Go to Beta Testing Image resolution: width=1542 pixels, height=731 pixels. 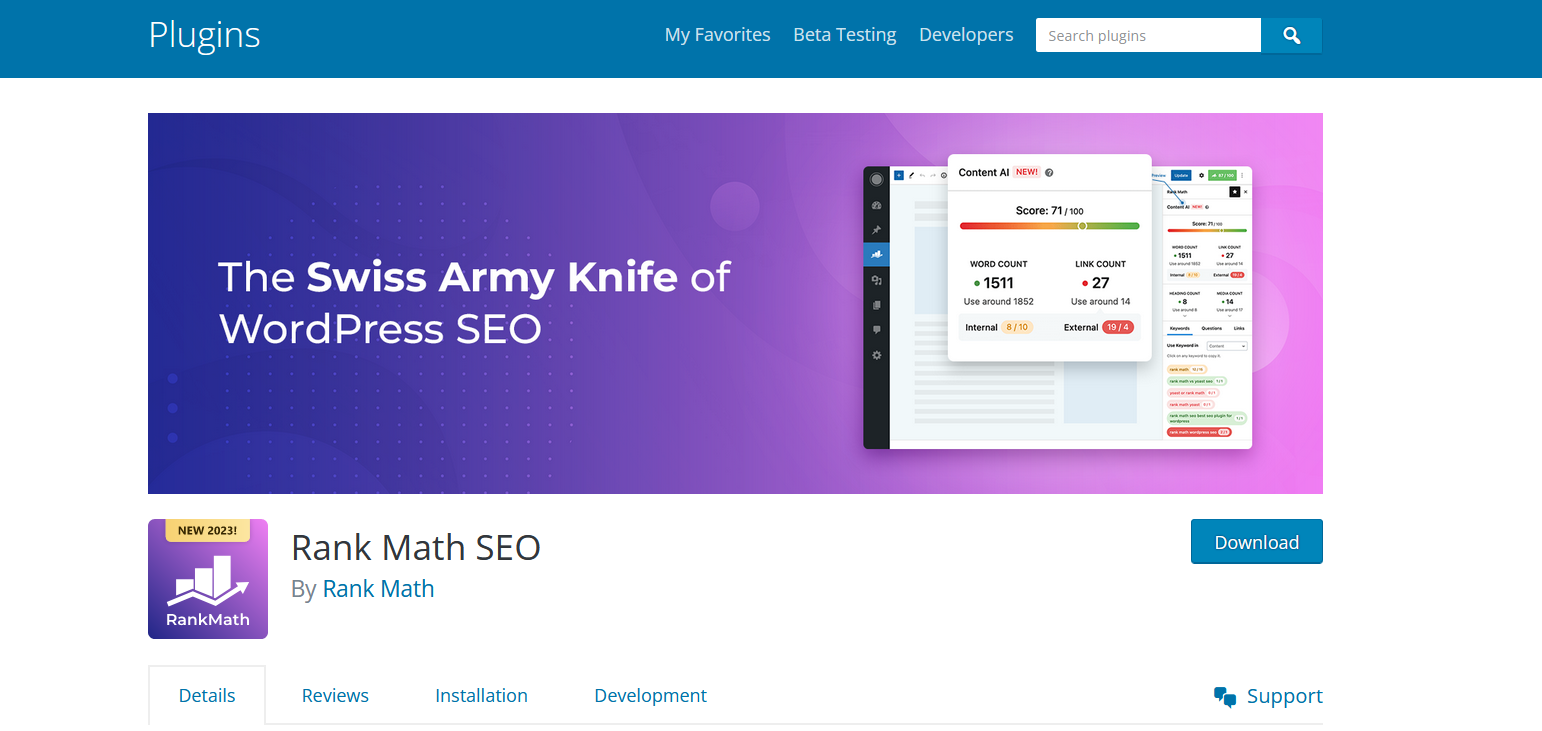tap(845, 34)
